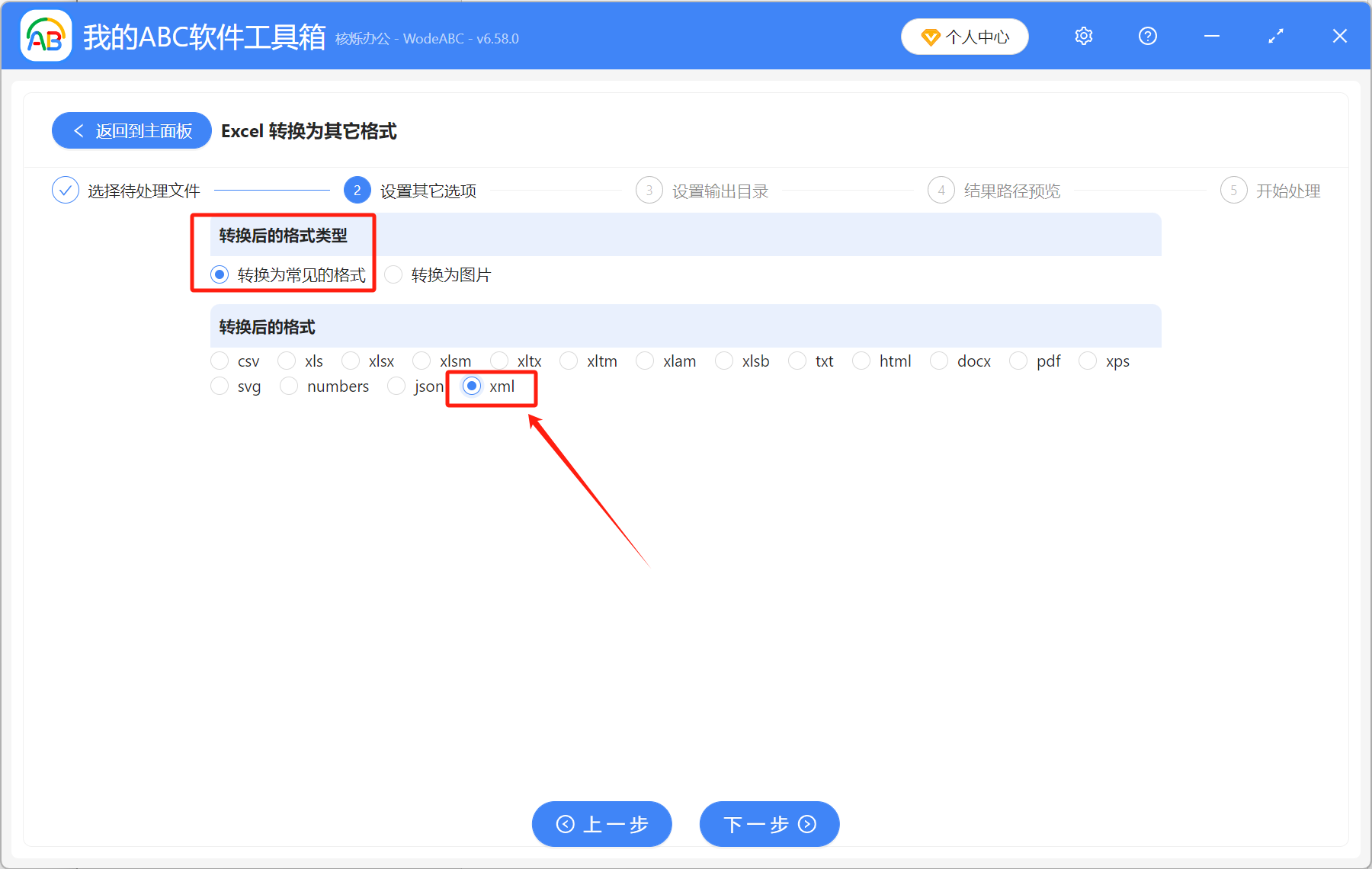Open 个人中心 with the diamond icon
This screenshot has height=869, width=1372.
tap(964, 36)
